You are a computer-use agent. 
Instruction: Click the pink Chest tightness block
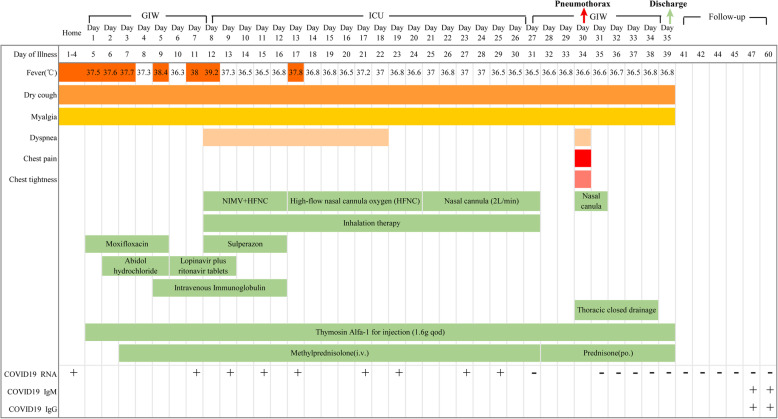[583, 179]
